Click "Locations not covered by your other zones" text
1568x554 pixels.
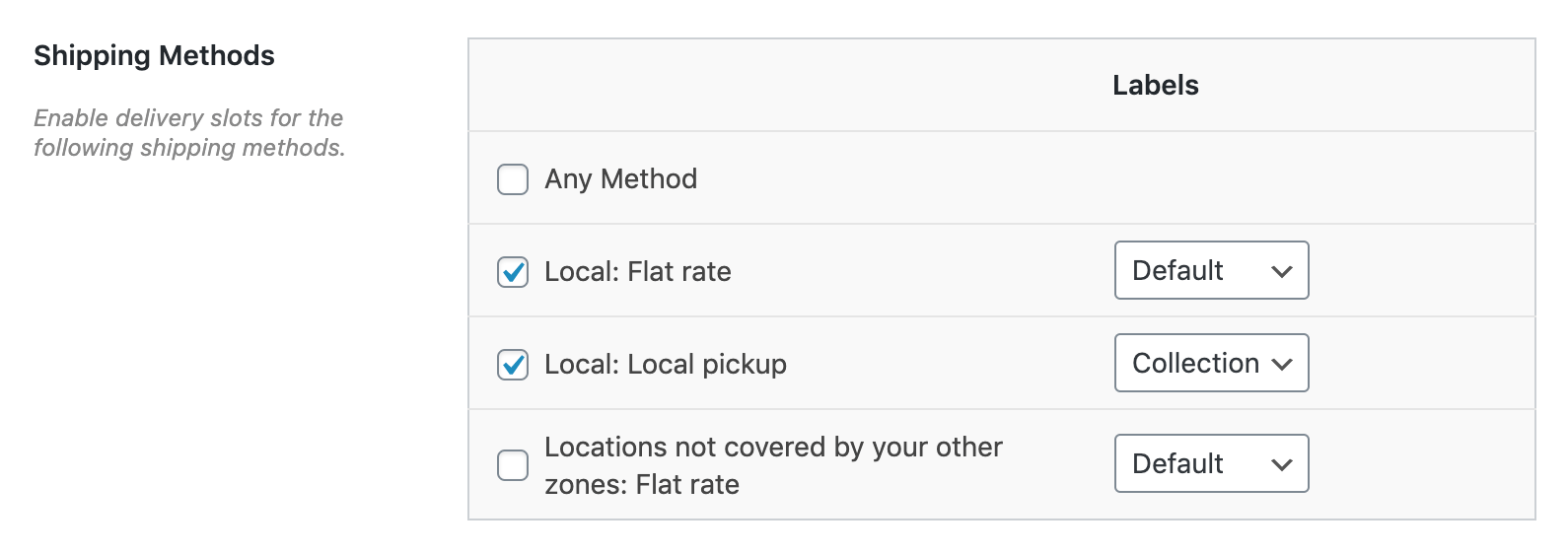coord(772,448)
